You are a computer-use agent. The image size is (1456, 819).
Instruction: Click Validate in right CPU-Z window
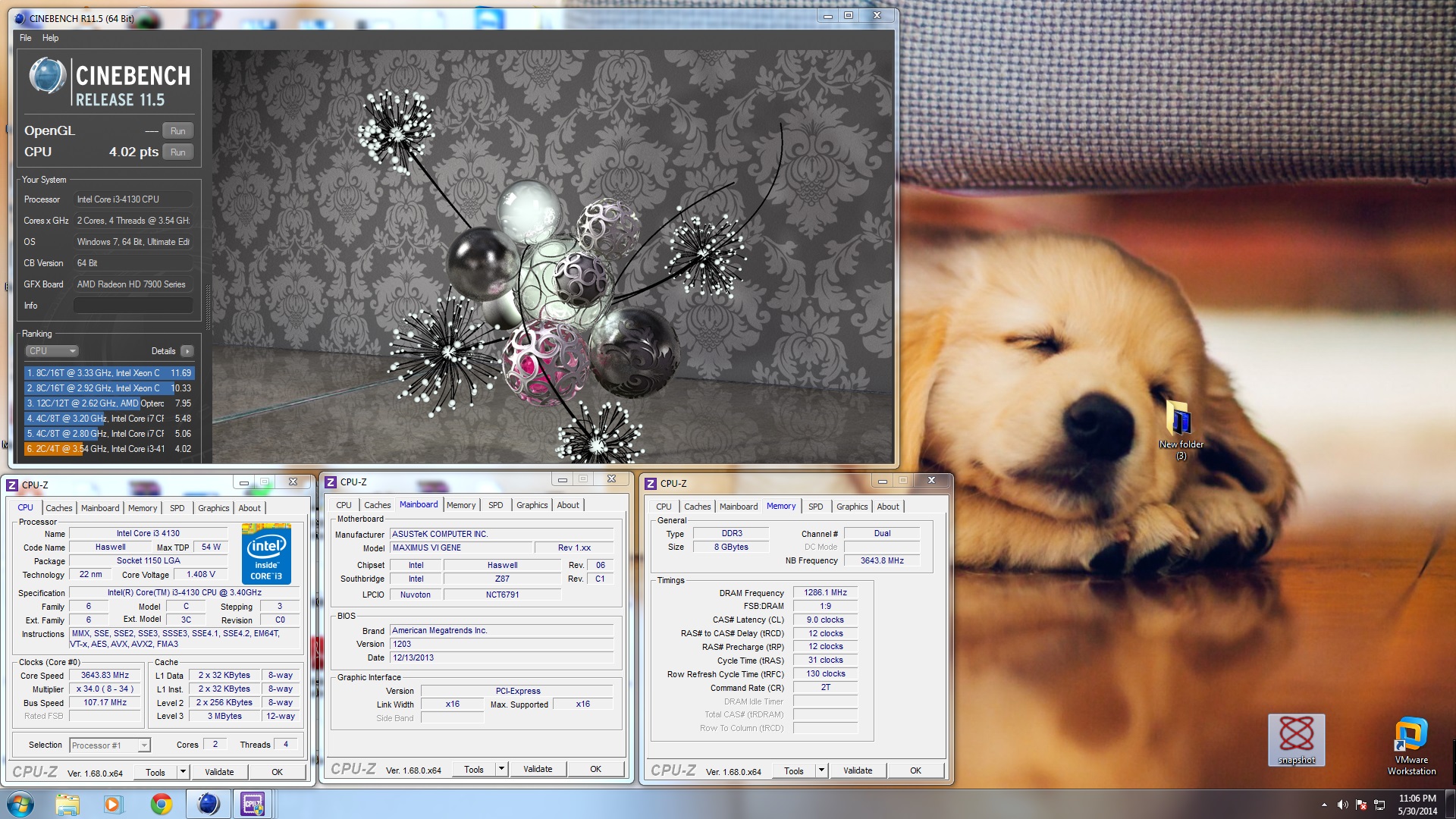(858, 770)
